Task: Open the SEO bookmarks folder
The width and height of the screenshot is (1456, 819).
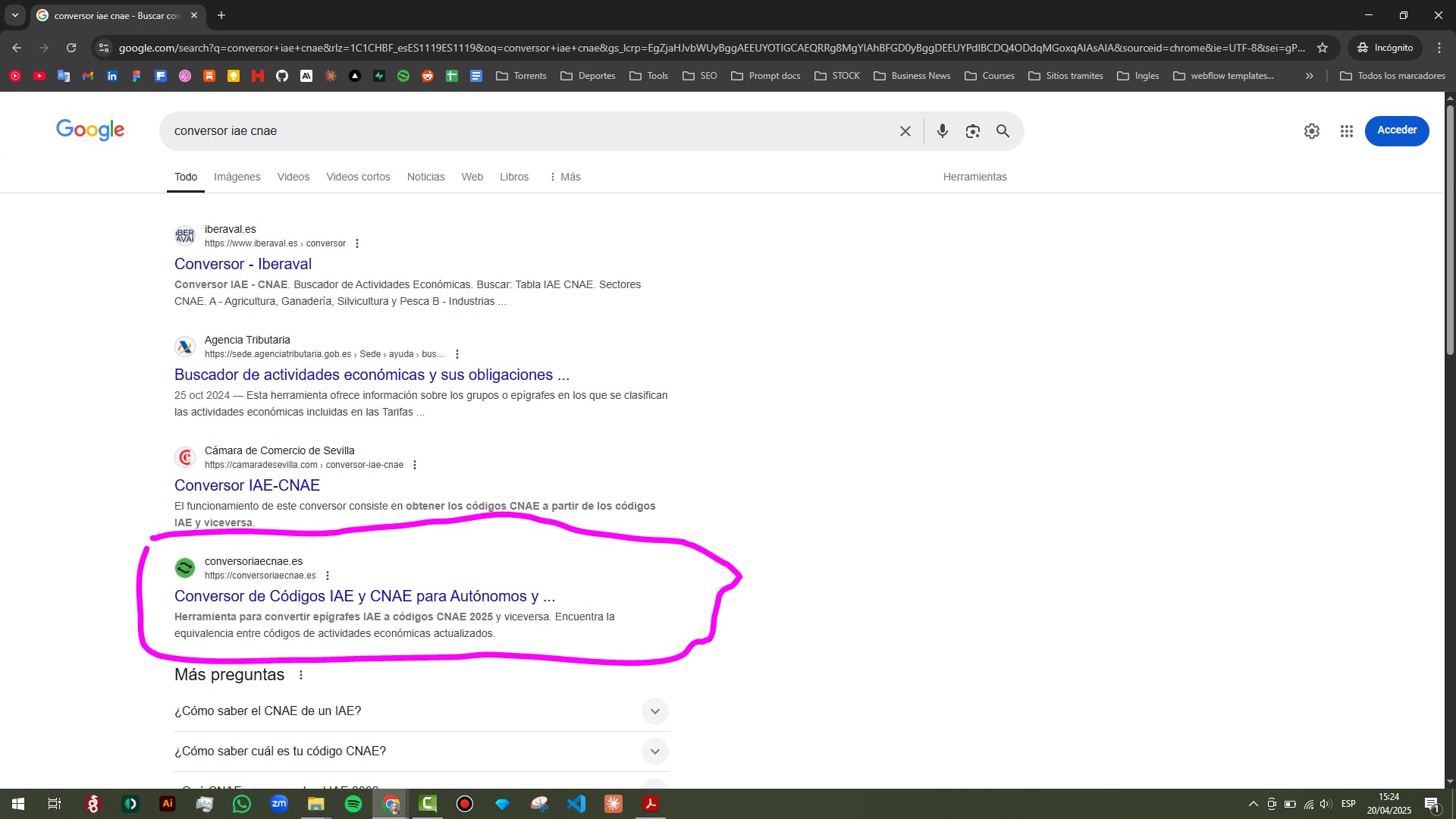Action: point(700,76)
